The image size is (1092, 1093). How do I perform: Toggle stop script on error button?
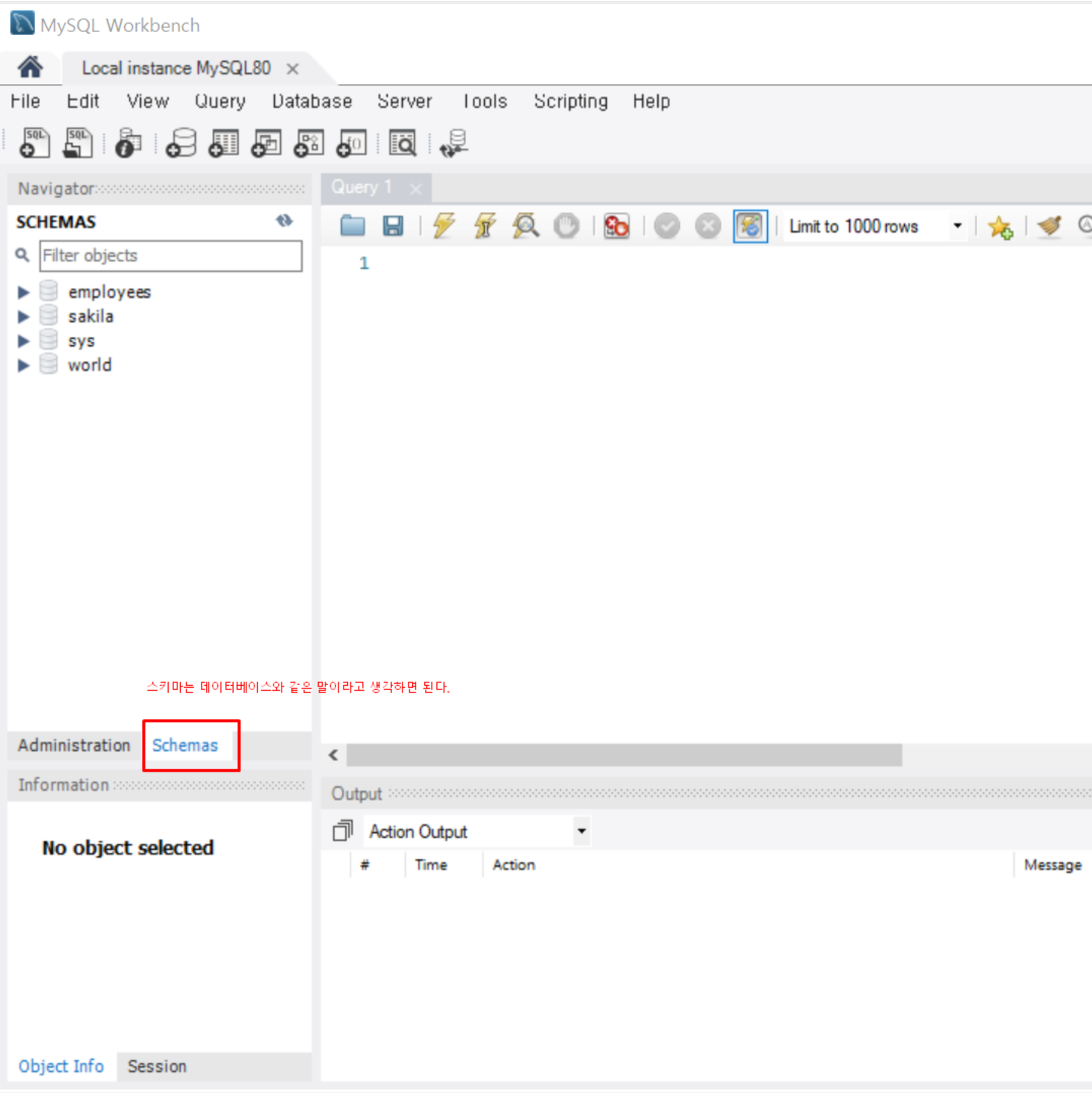pyautogui.click(x=615, y=226)
